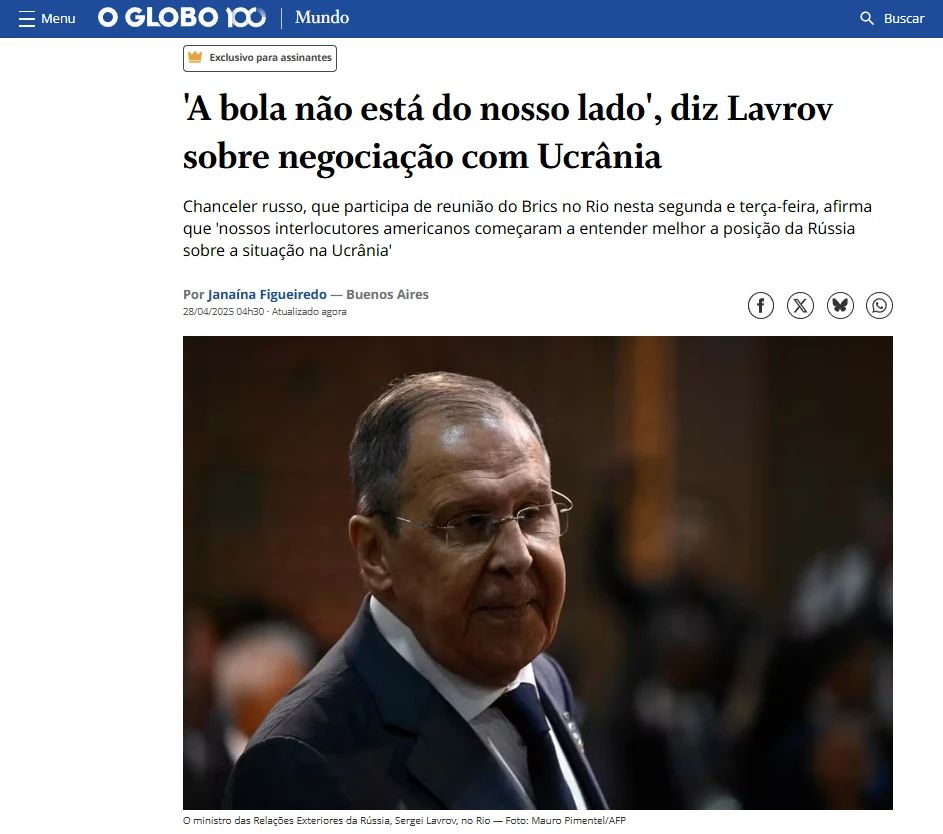
Task: Share article on X
Action: pos(800,305)
